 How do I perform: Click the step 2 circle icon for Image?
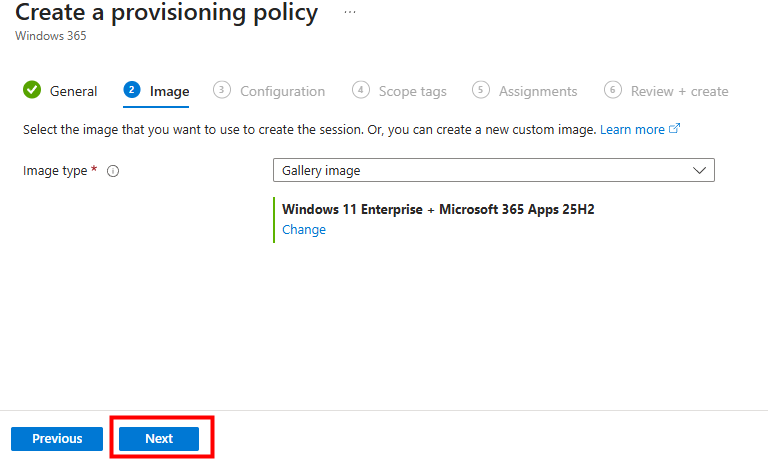[x=132, y=90]
